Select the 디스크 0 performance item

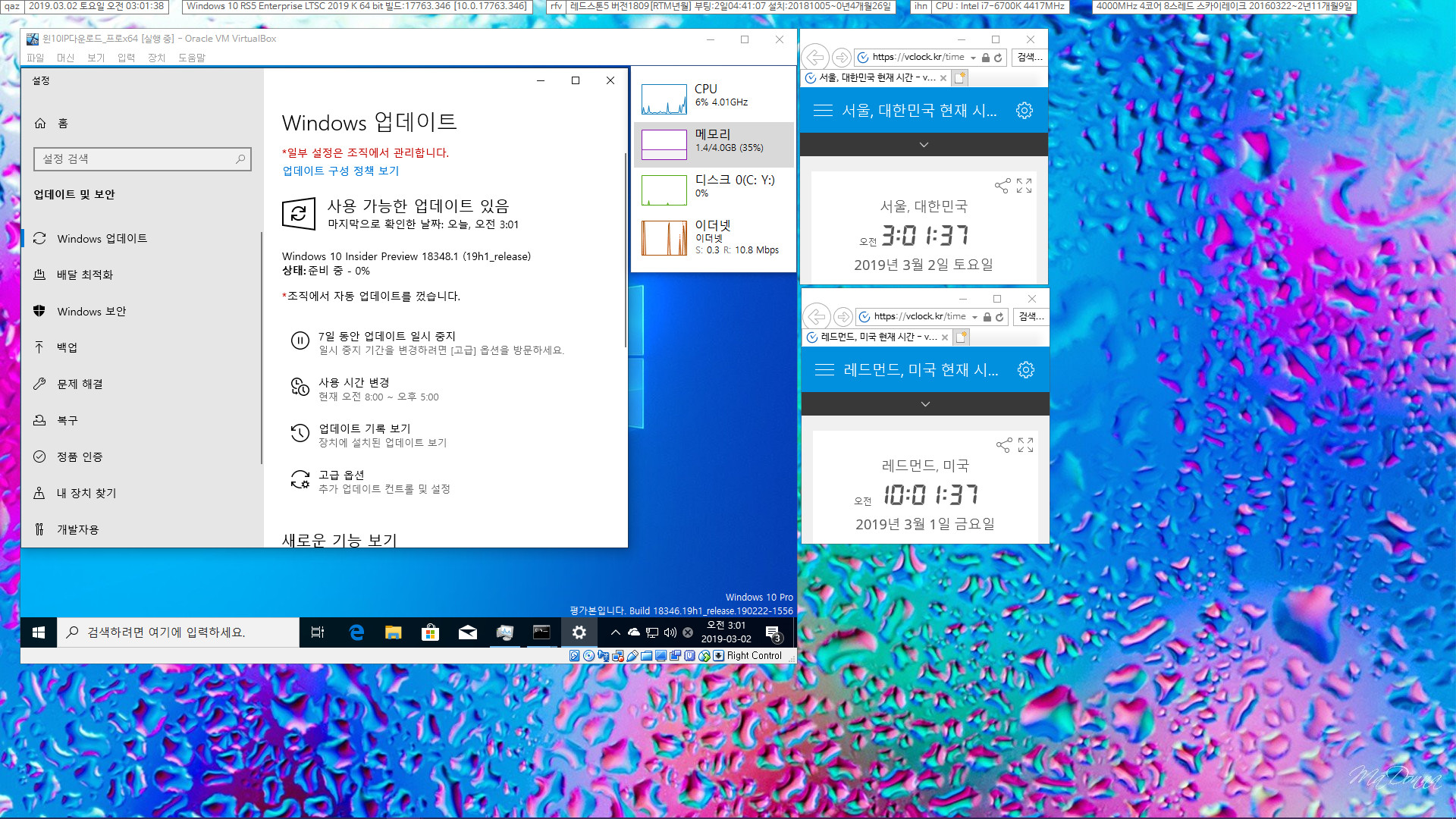pyautogui.click(x=714, y=190)
